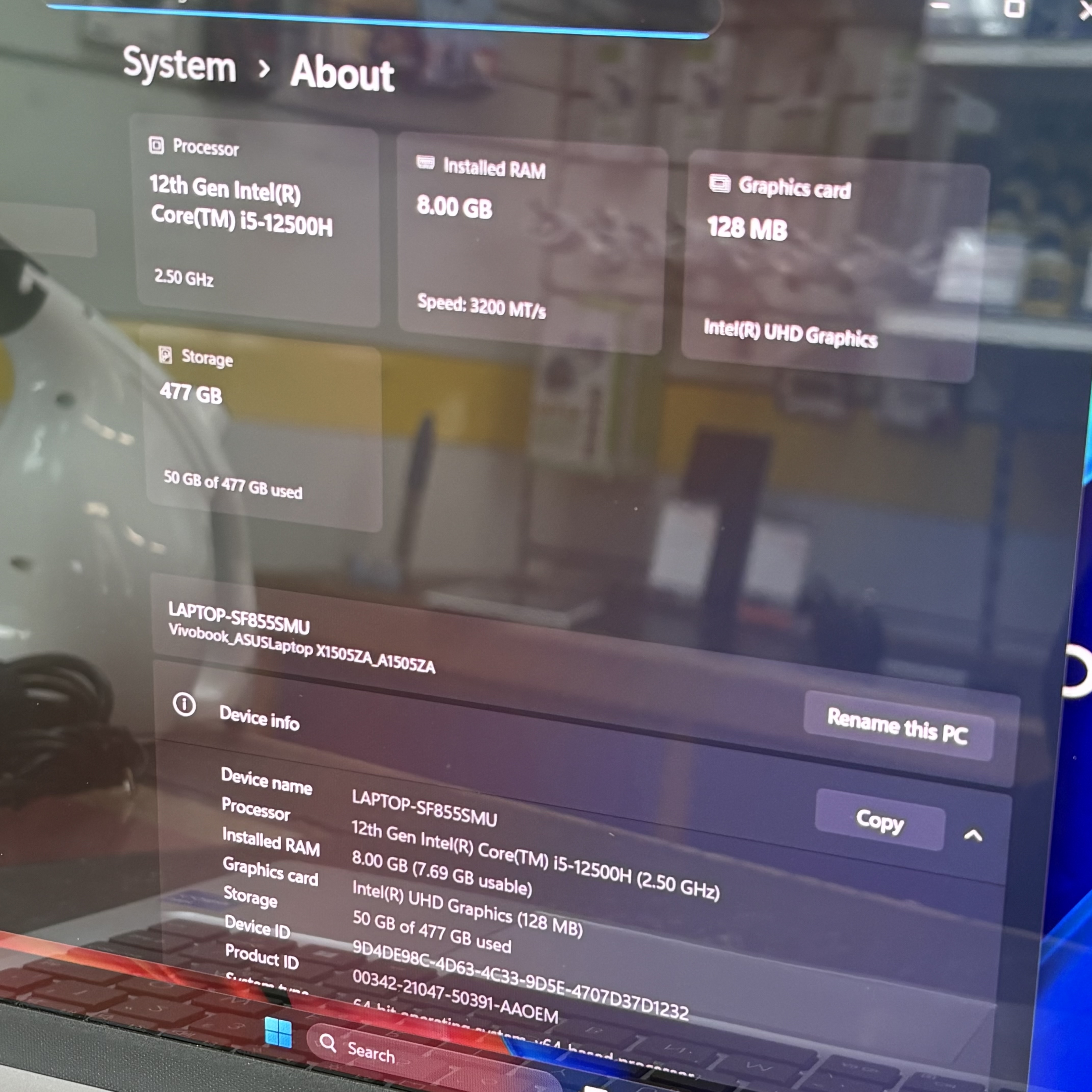The image size is (1092, 1092).
Task: Click the About breadcrumb heading
Action: tap(342, 73)
